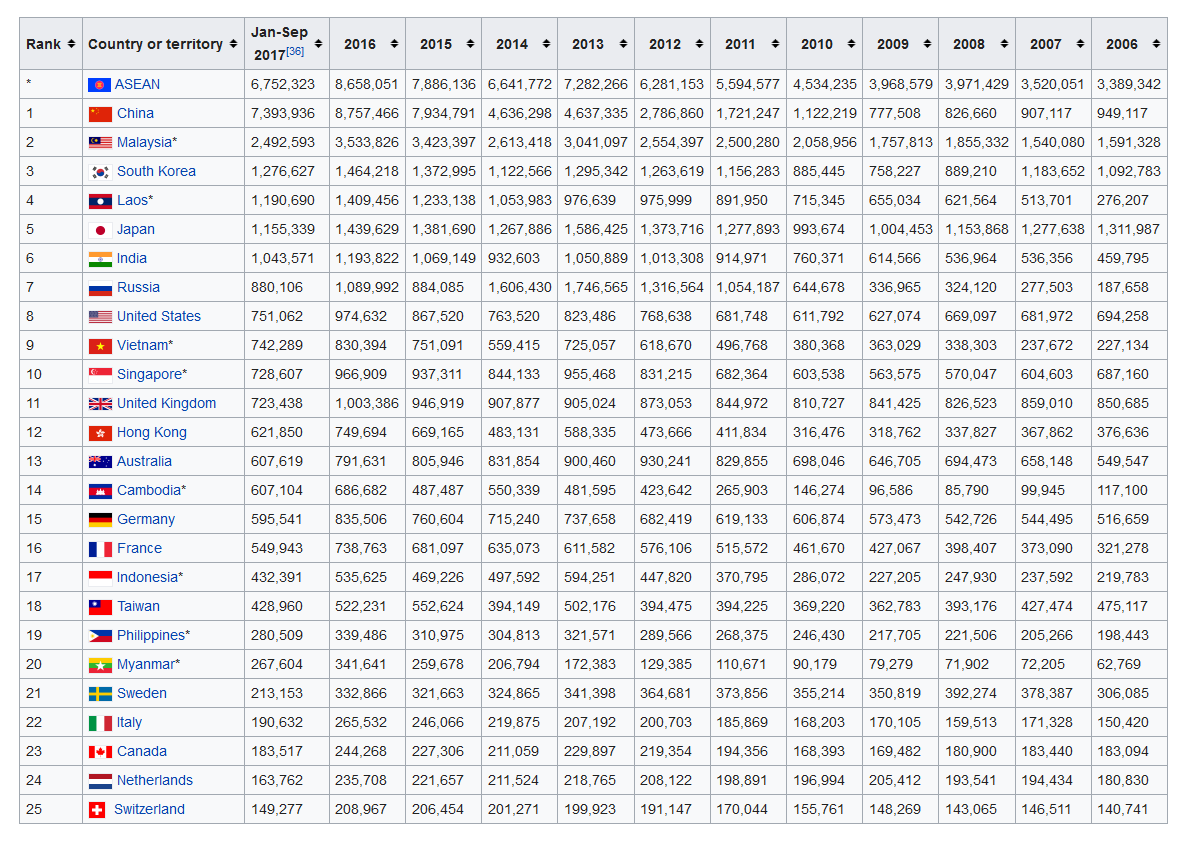Image resolution: width=1188 pixels, height=842 pixels.
Task: Sort by Jan-Sep 2017 column arrows
Action: tap(318, 44)
